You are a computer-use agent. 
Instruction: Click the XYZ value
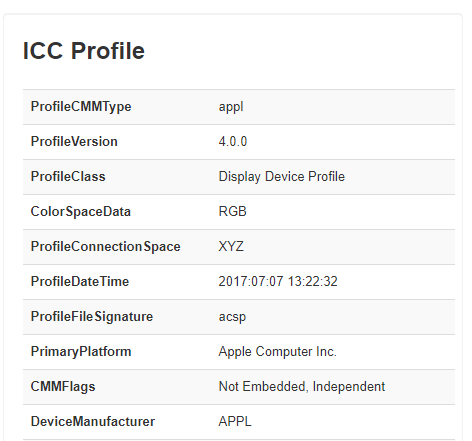point(231,247)
